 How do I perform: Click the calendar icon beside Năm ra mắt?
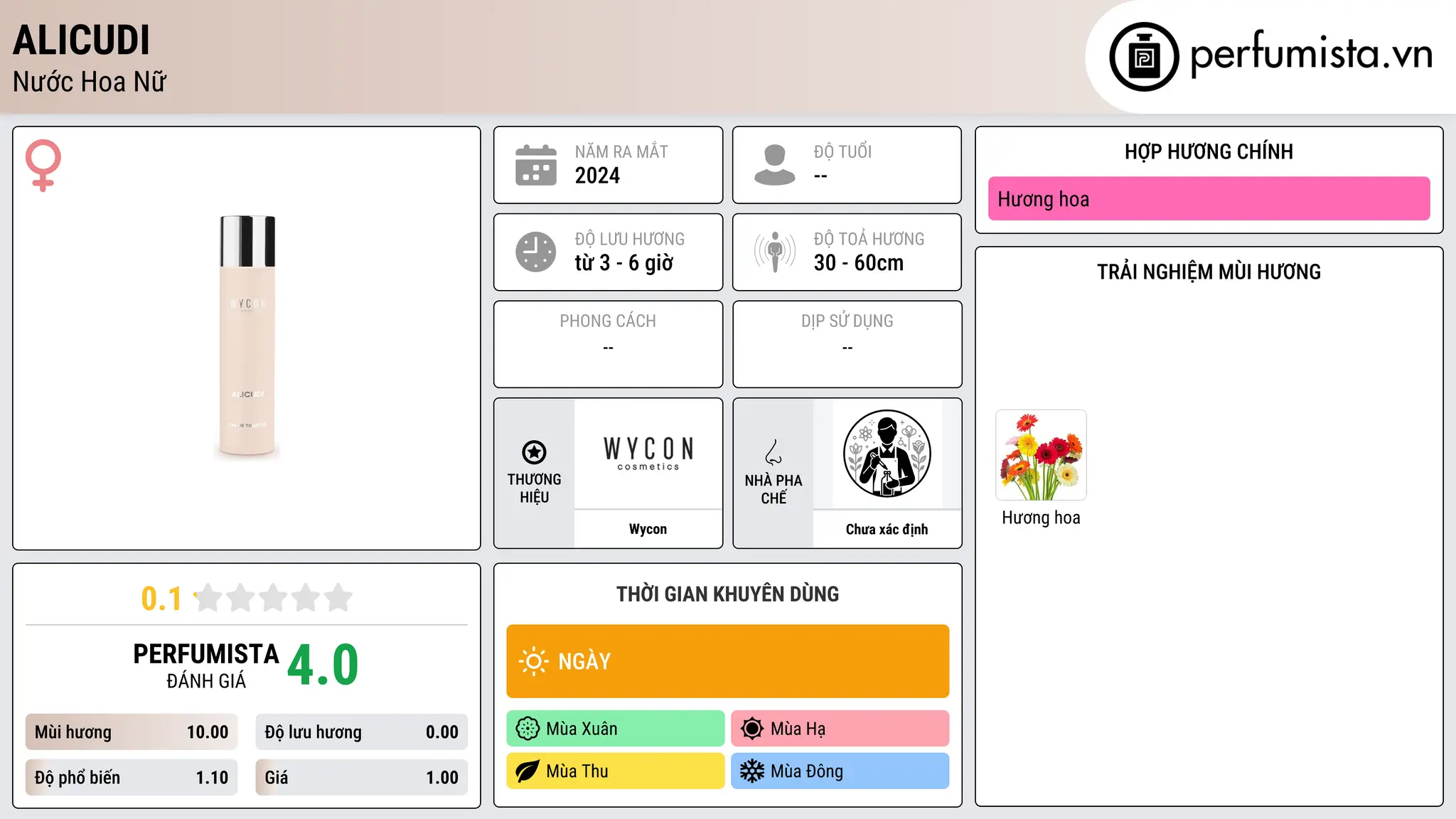tap(536, 165)
